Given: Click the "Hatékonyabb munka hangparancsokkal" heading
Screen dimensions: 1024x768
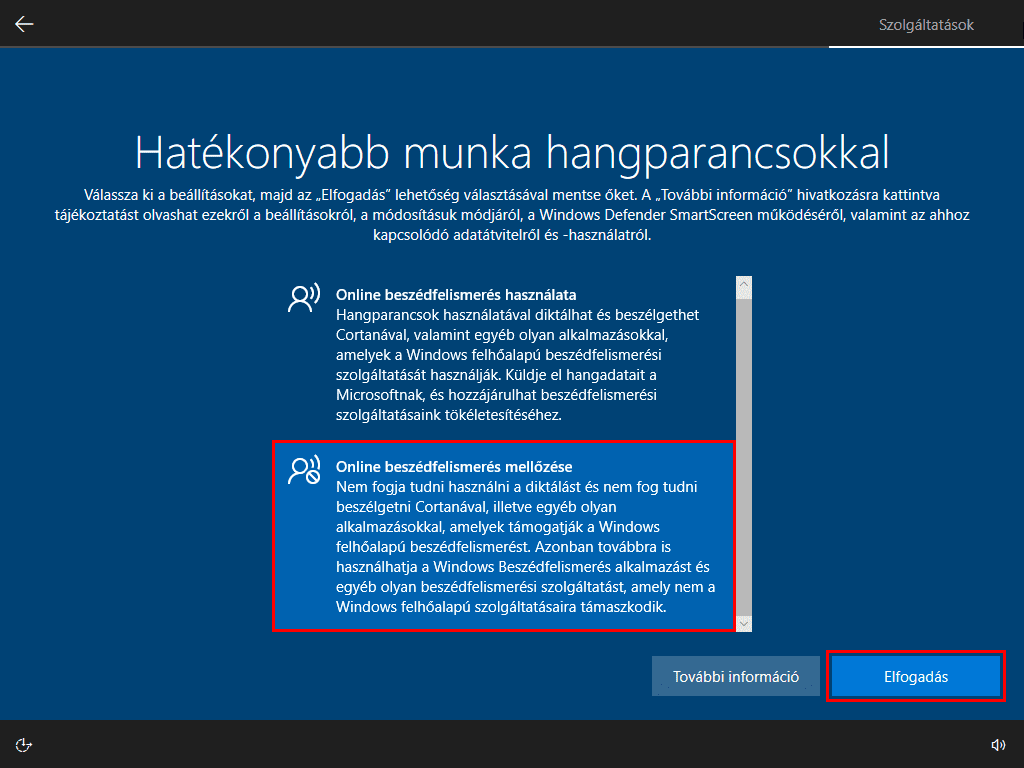Looking at the screenshot, I should [512, 152].
